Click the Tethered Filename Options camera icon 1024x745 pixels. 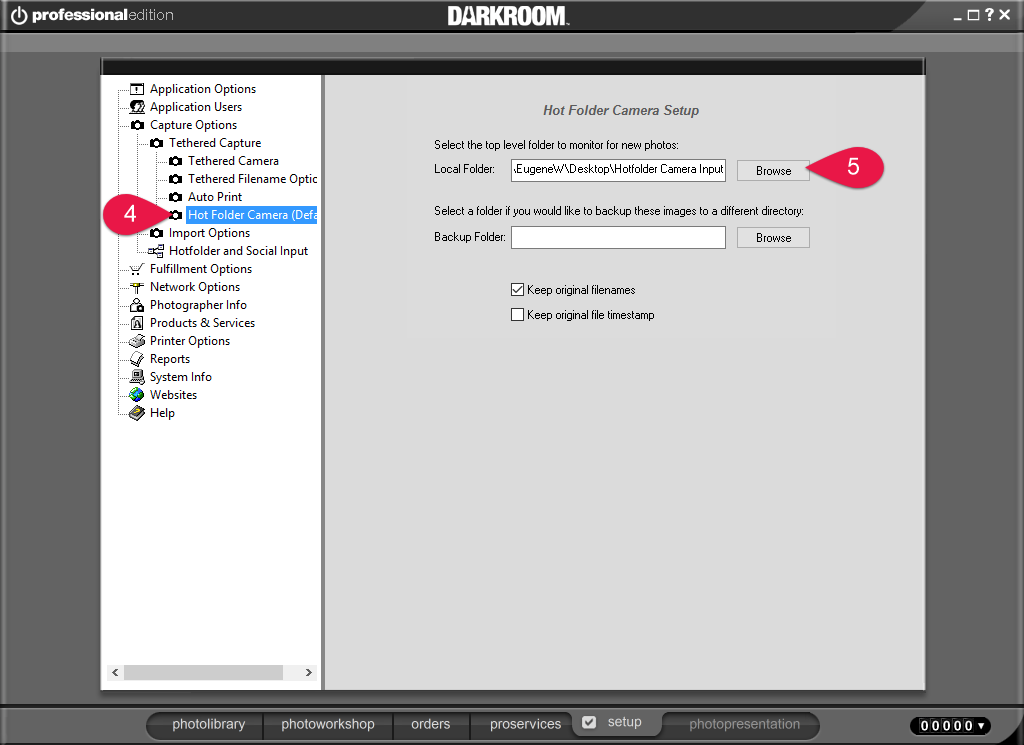(x=175, y=179)
